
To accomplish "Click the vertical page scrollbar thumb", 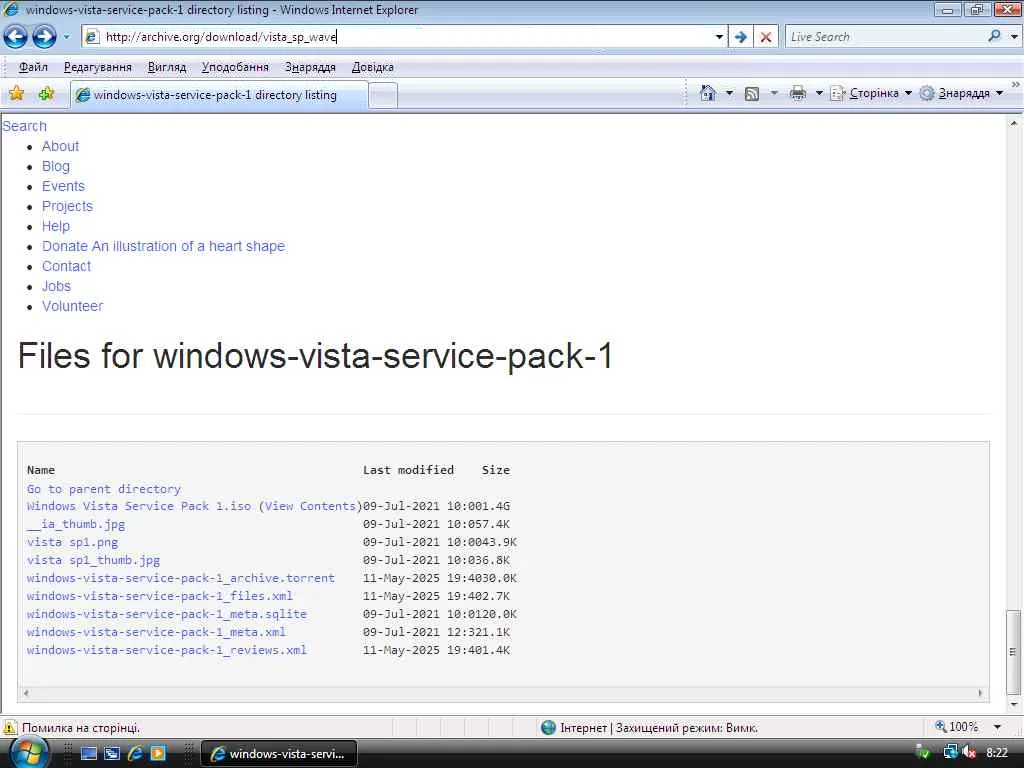I will [1013, 651].
